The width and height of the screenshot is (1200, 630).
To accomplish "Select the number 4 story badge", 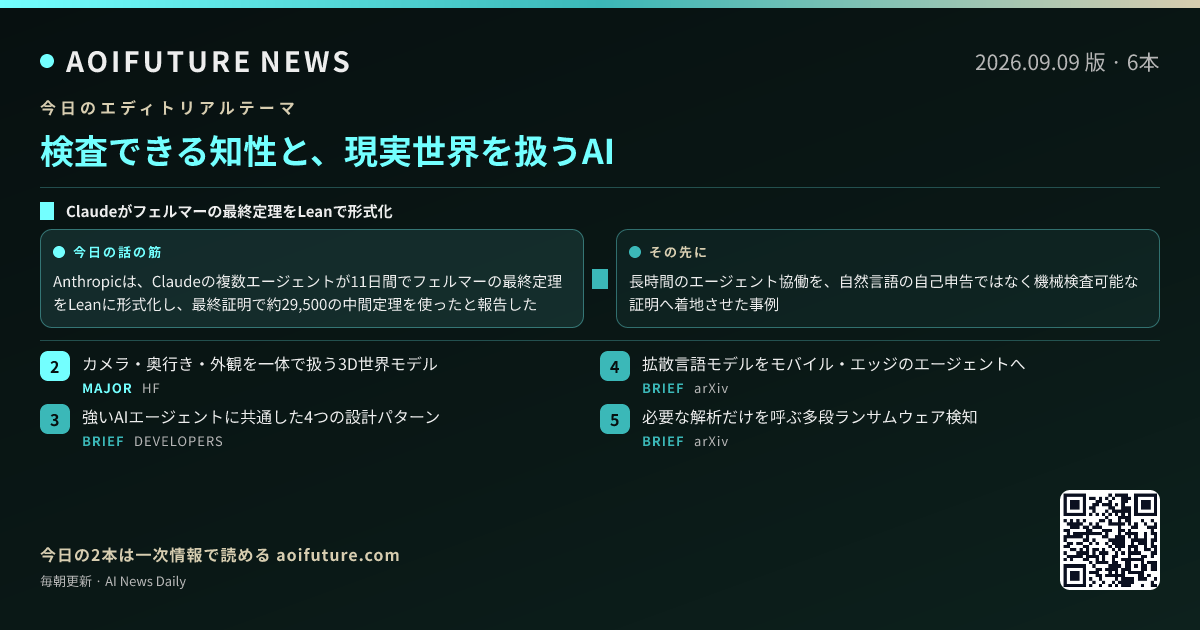I will 615,366.
